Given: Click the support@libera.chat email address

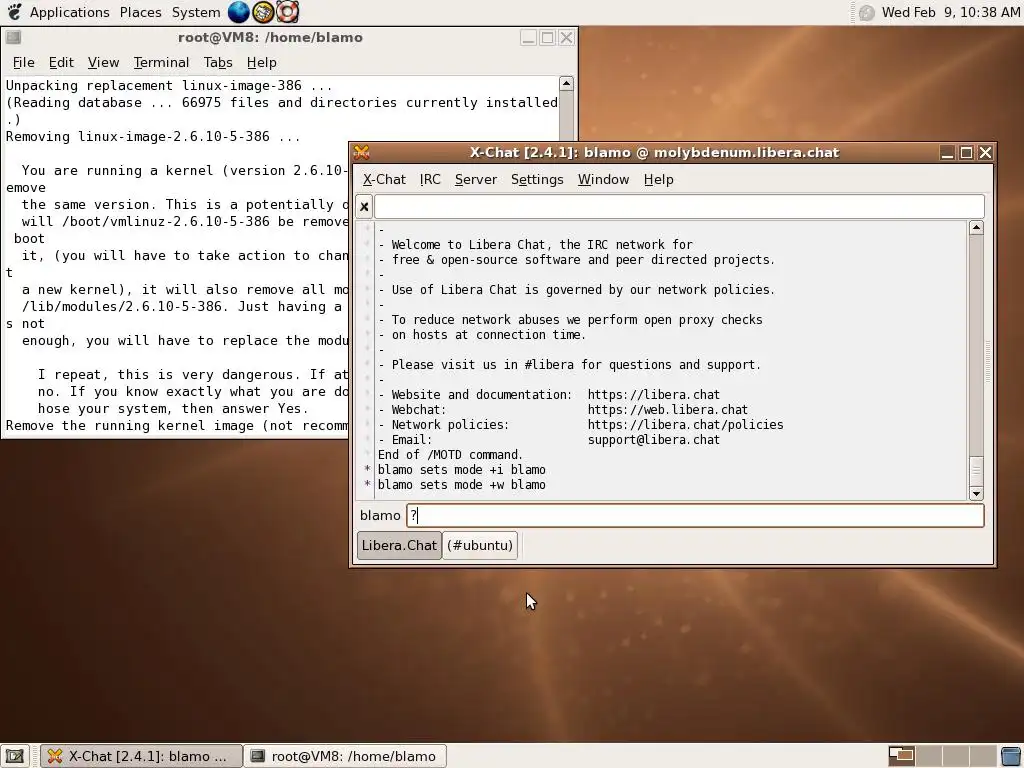Looking at the screenshot, I should click(654, 440).
